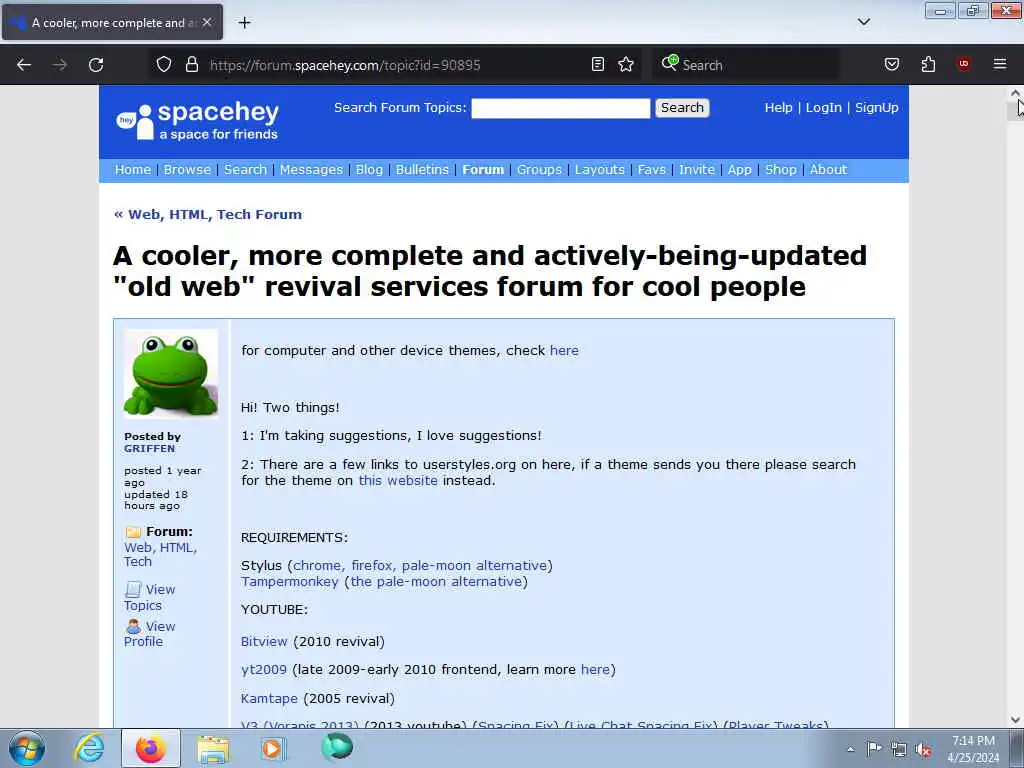Click the green round app taskbar icon
The image size is (1024, 768).
(x=337, y=747)
